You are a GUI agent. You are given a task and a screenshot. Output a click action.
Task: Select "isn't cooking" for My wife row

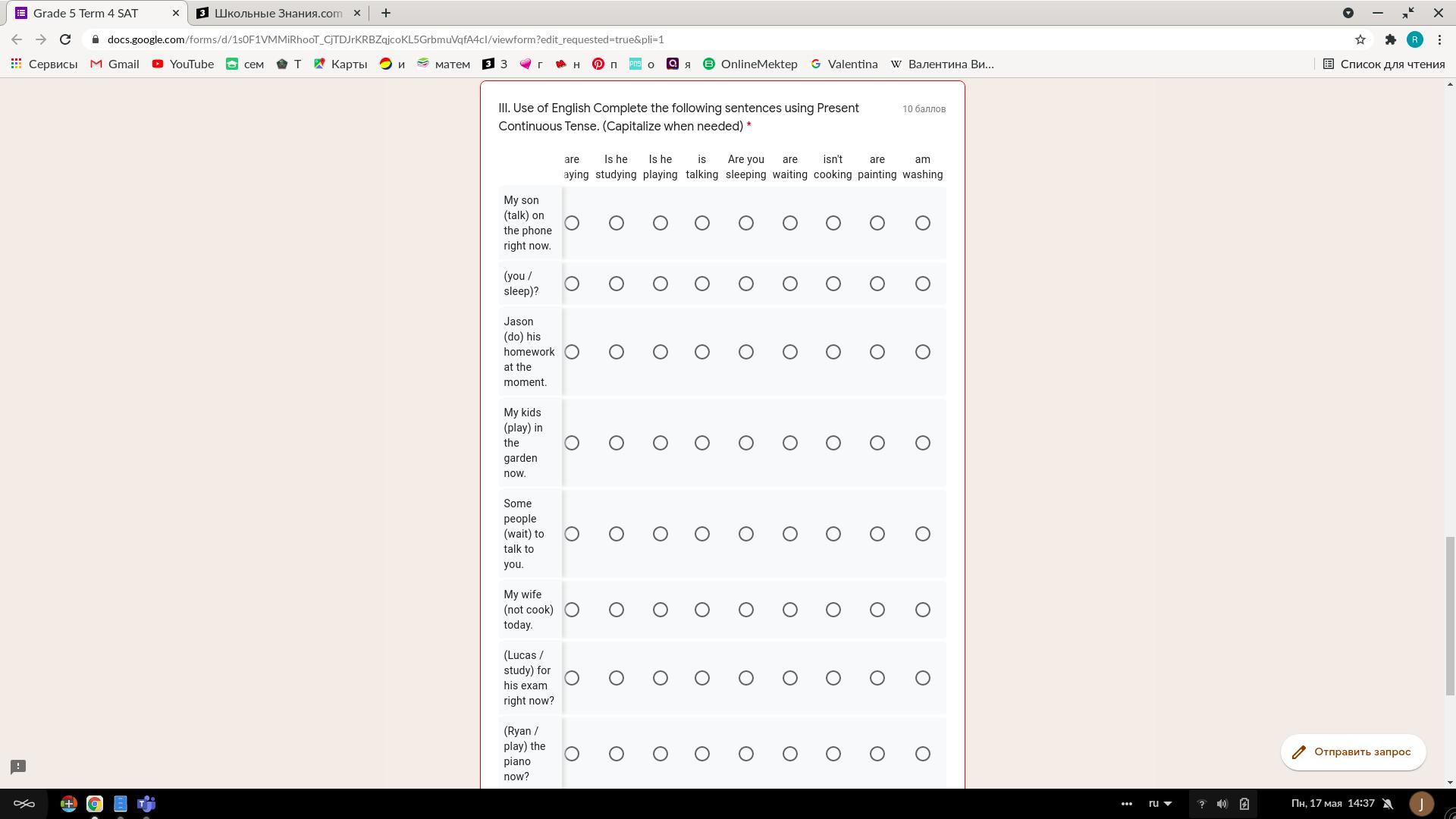coord(833,610)
